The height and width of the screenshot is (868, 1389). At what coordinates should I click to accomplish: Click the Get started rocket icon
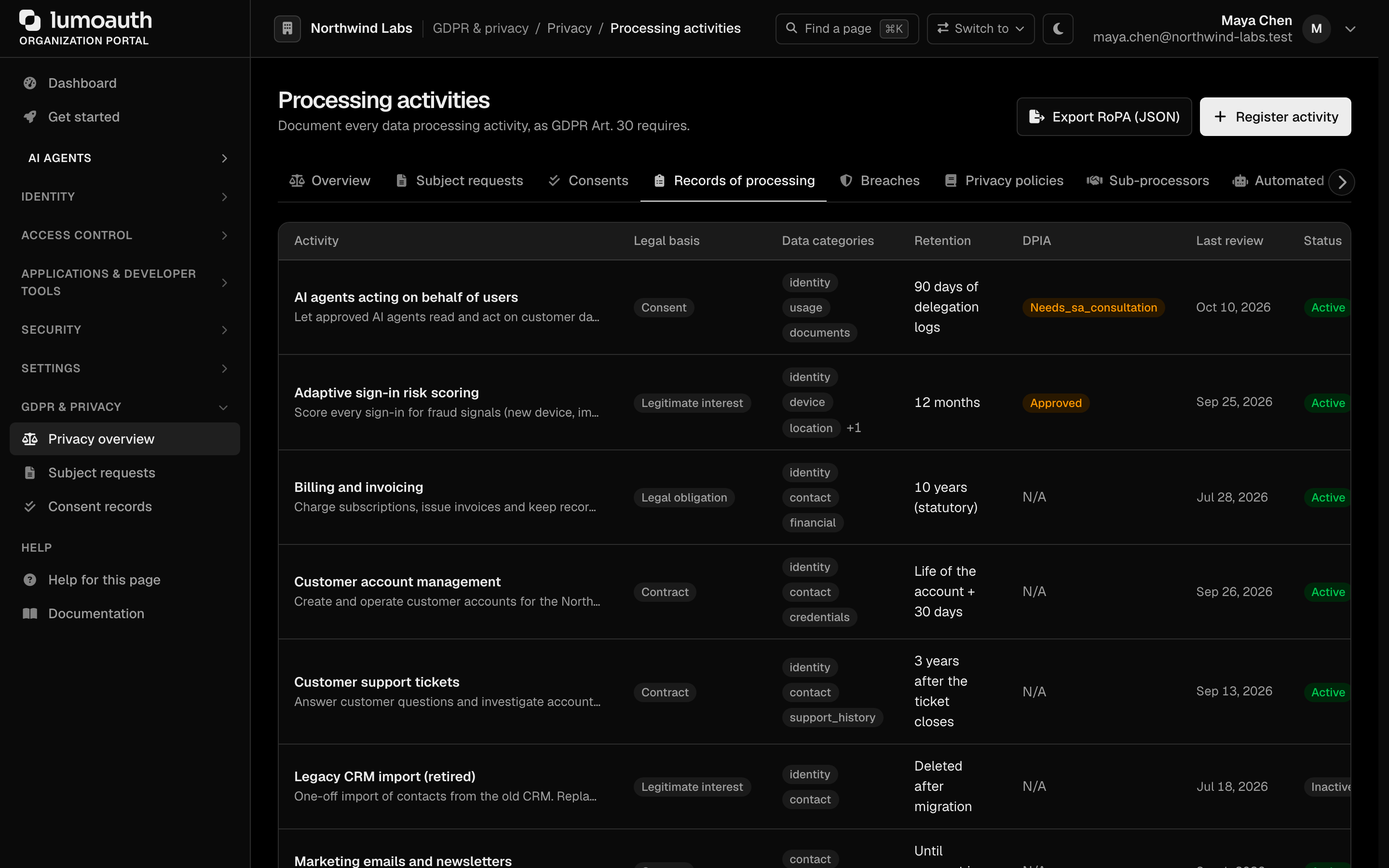tap(30, 117)
